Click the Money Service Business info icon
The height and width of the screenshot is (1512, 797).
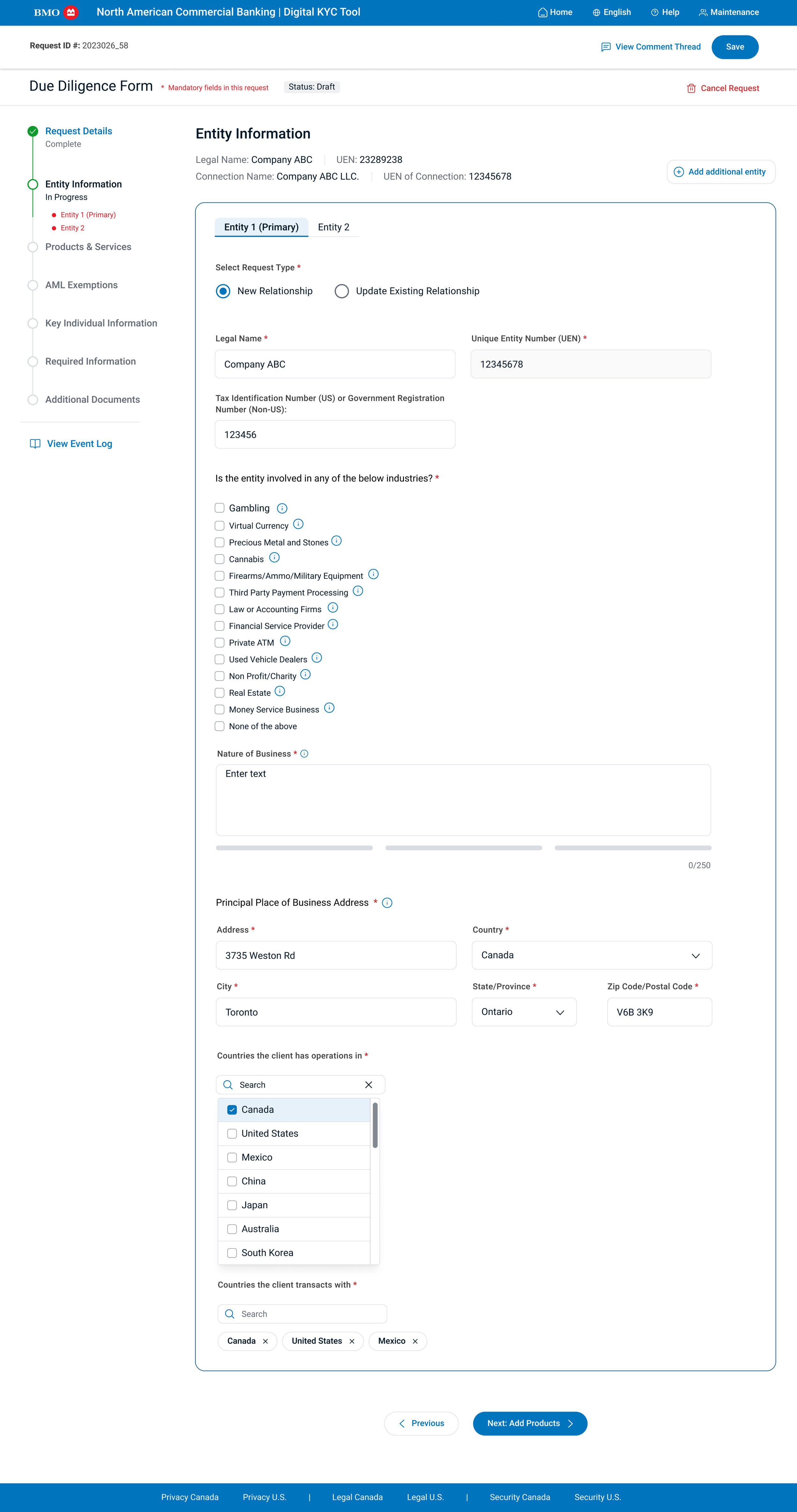click(329, 708)
